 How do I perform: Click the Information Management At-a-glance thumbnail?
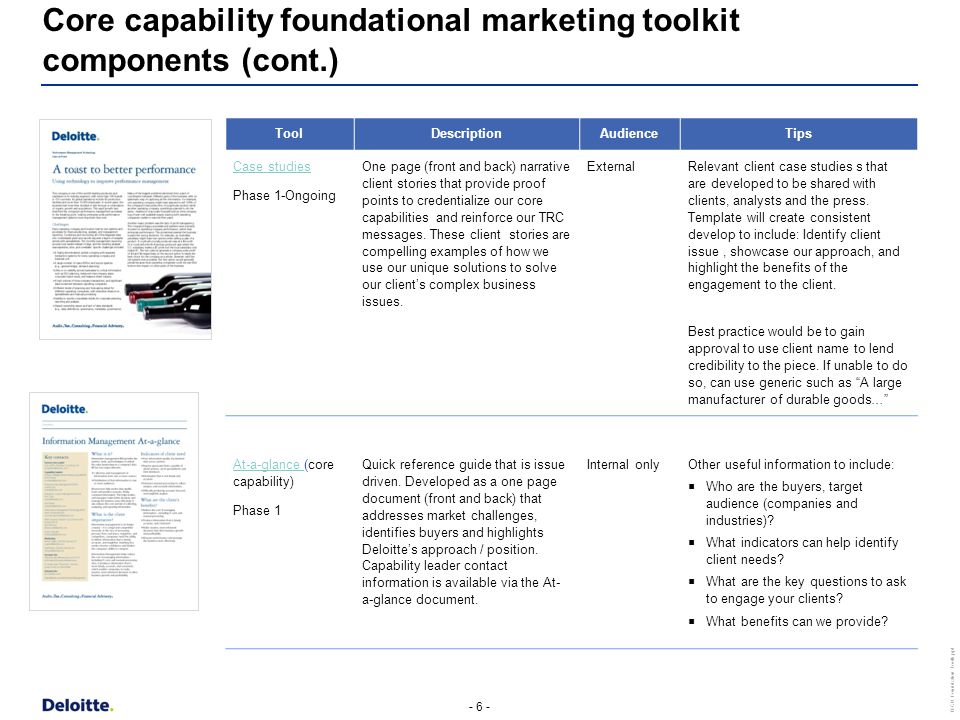coord(114,501)
